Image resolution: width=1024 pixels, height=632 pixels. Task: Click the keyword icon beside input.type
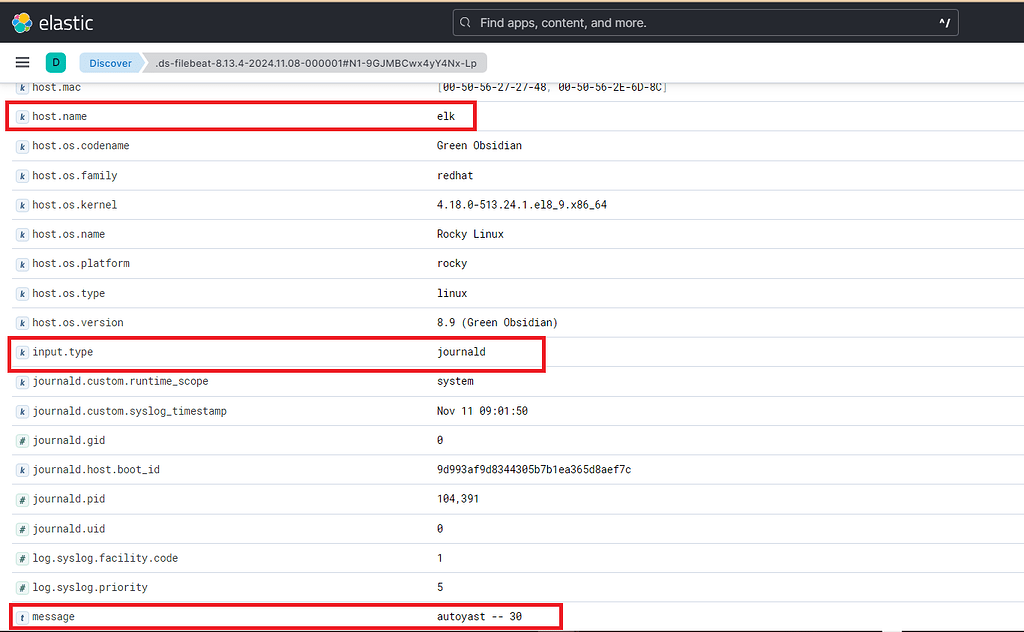pos(22,352)
